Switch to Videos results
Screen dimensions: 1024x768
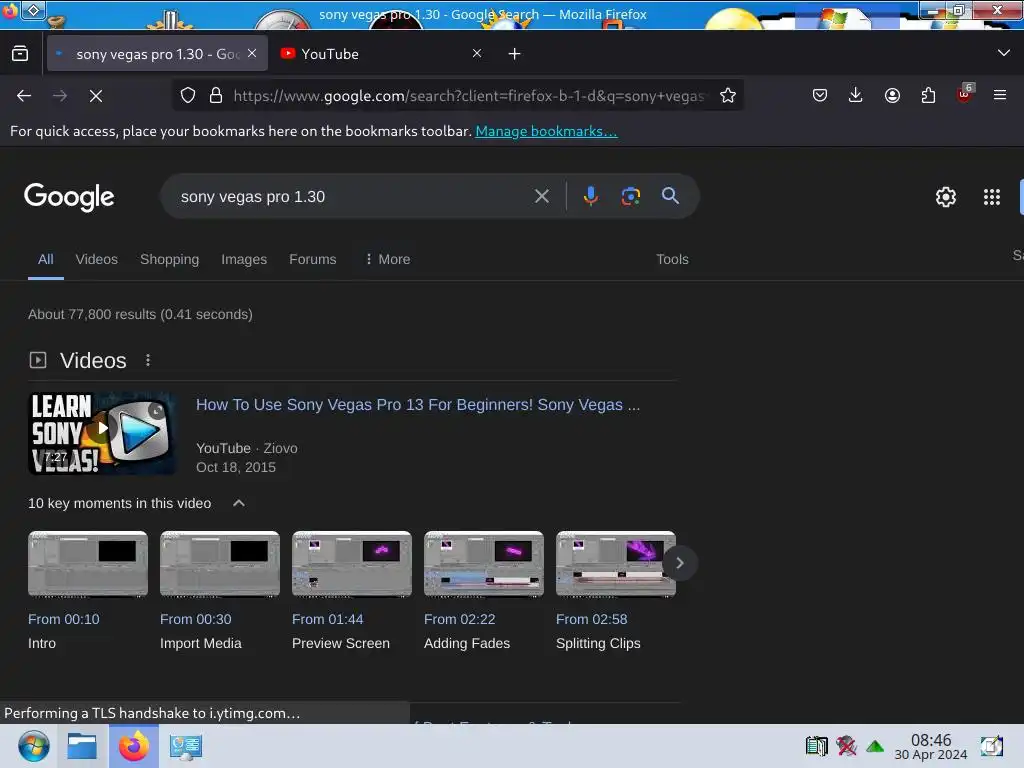[x=97, y=259]
